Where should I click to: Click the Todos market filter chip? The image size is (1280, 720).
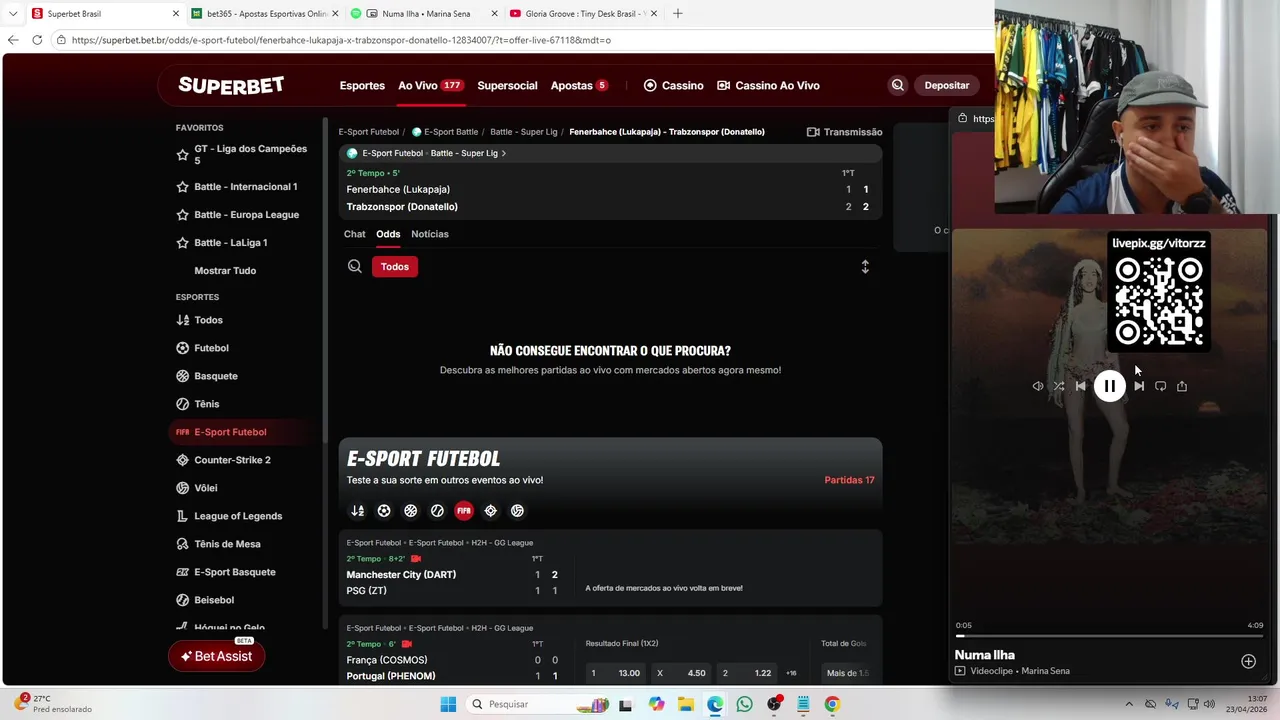coord(395,266)
